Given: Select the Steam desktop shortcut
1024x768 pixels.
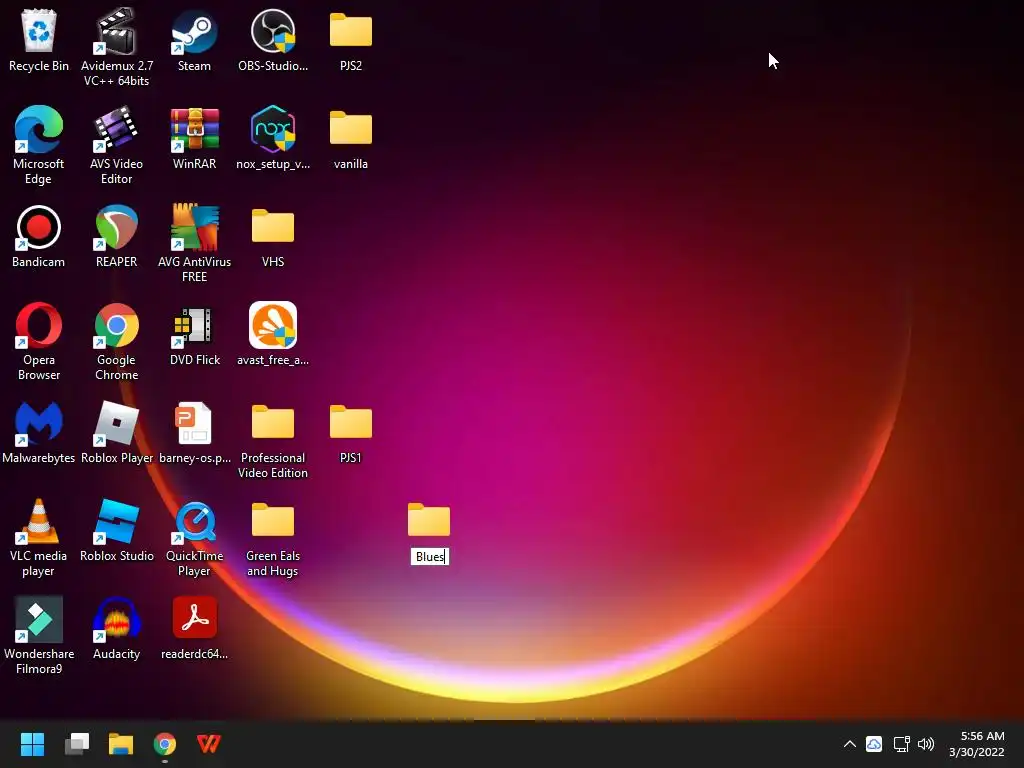Looking at the screenshot, I should [x=194, y=31].
